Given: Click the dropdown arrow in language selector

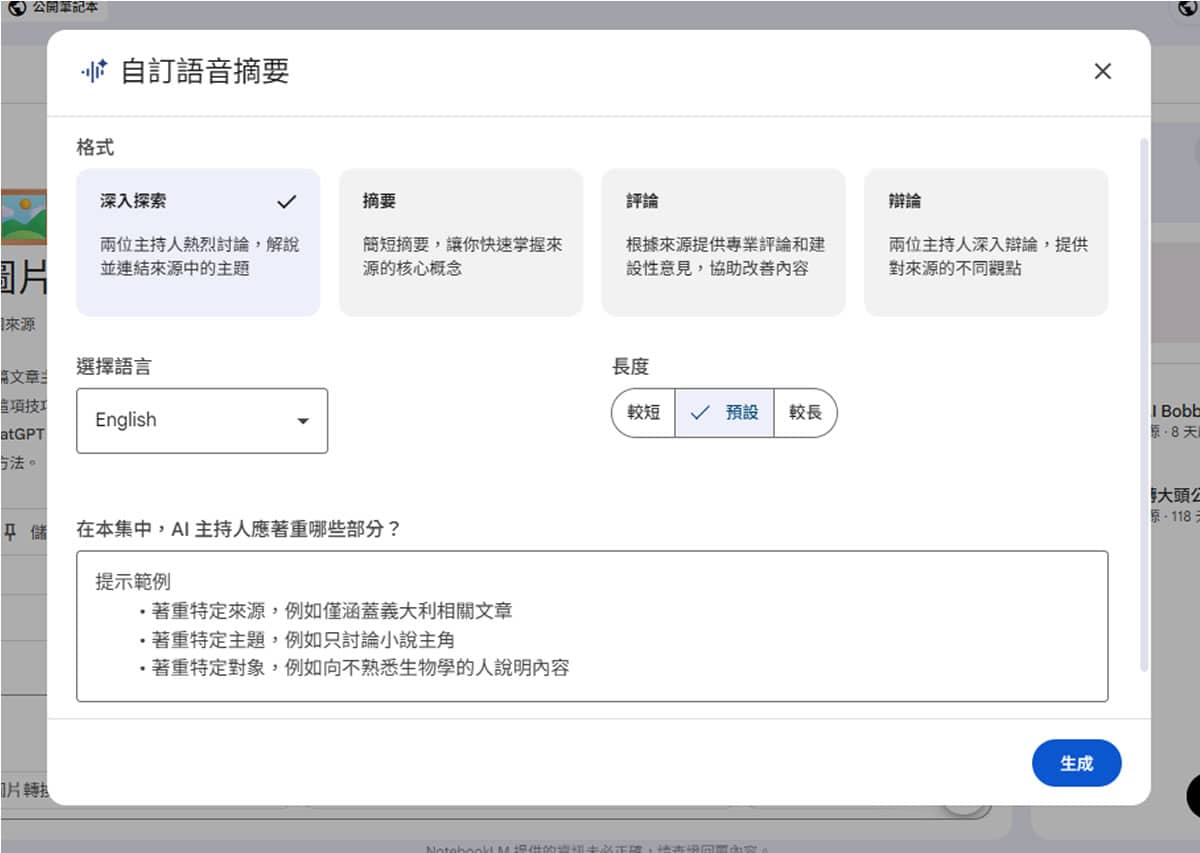Looking at the screenshot, I should click(x=302, y=421).
